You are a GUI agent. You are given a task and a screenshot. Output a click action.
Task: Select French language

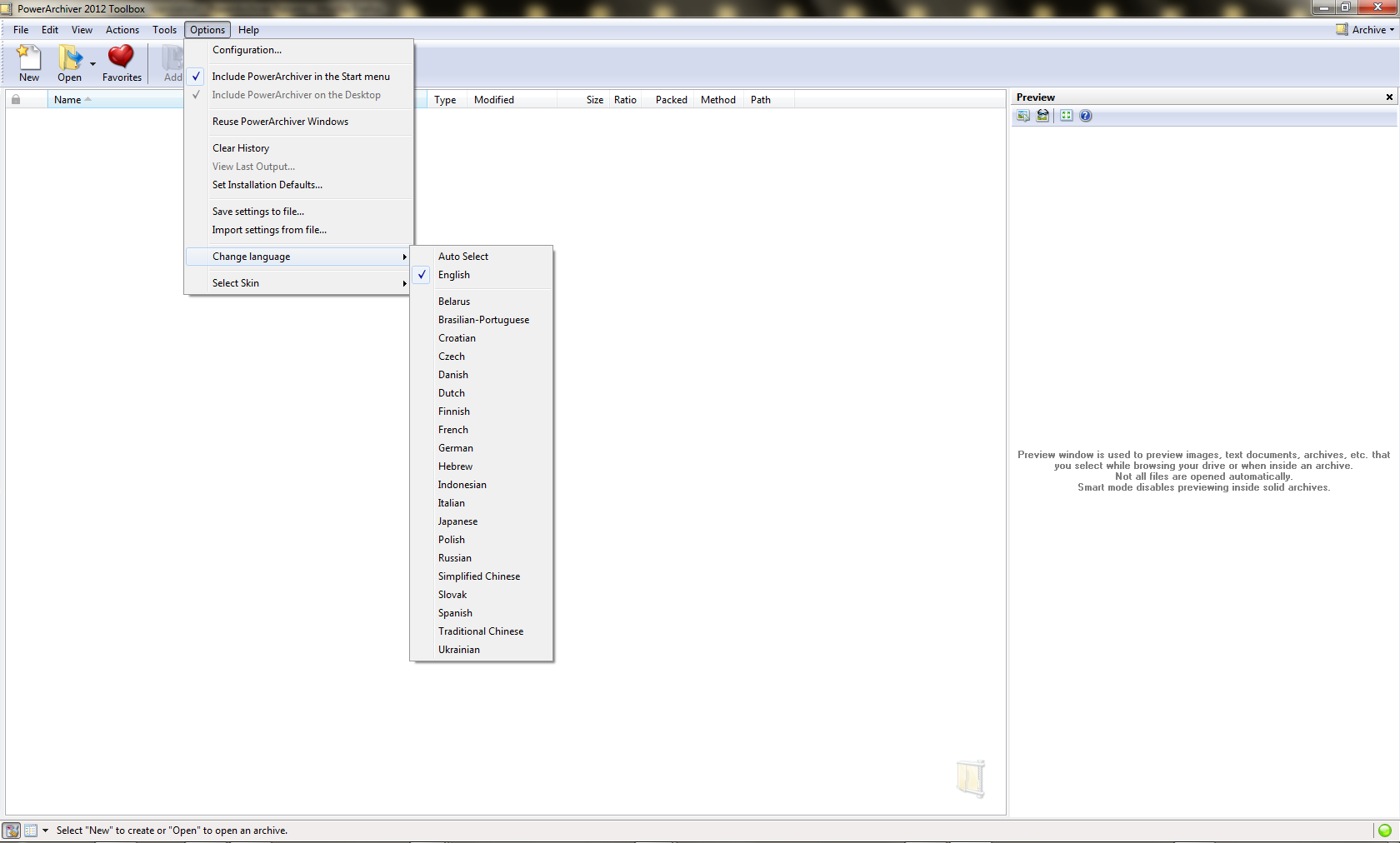482,430
